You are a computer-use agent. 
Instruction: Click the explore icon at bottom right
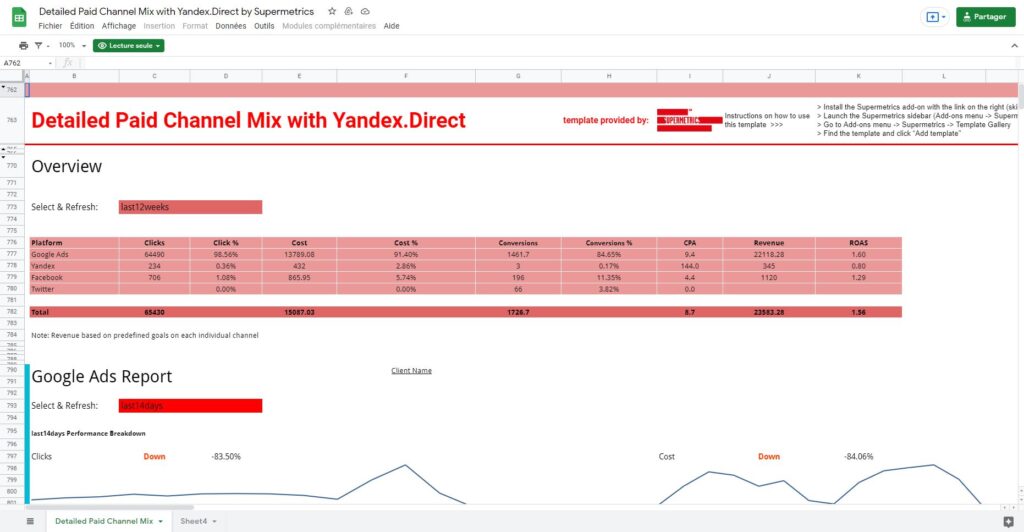(x=1007, y=521)
